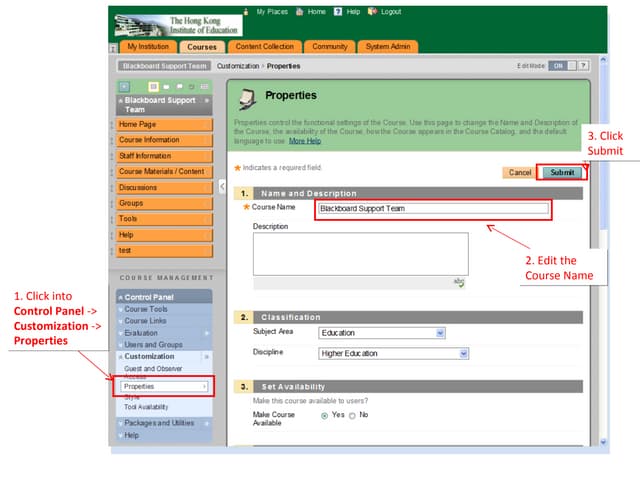Click the Customization right arrow icon

click(207, 357)
